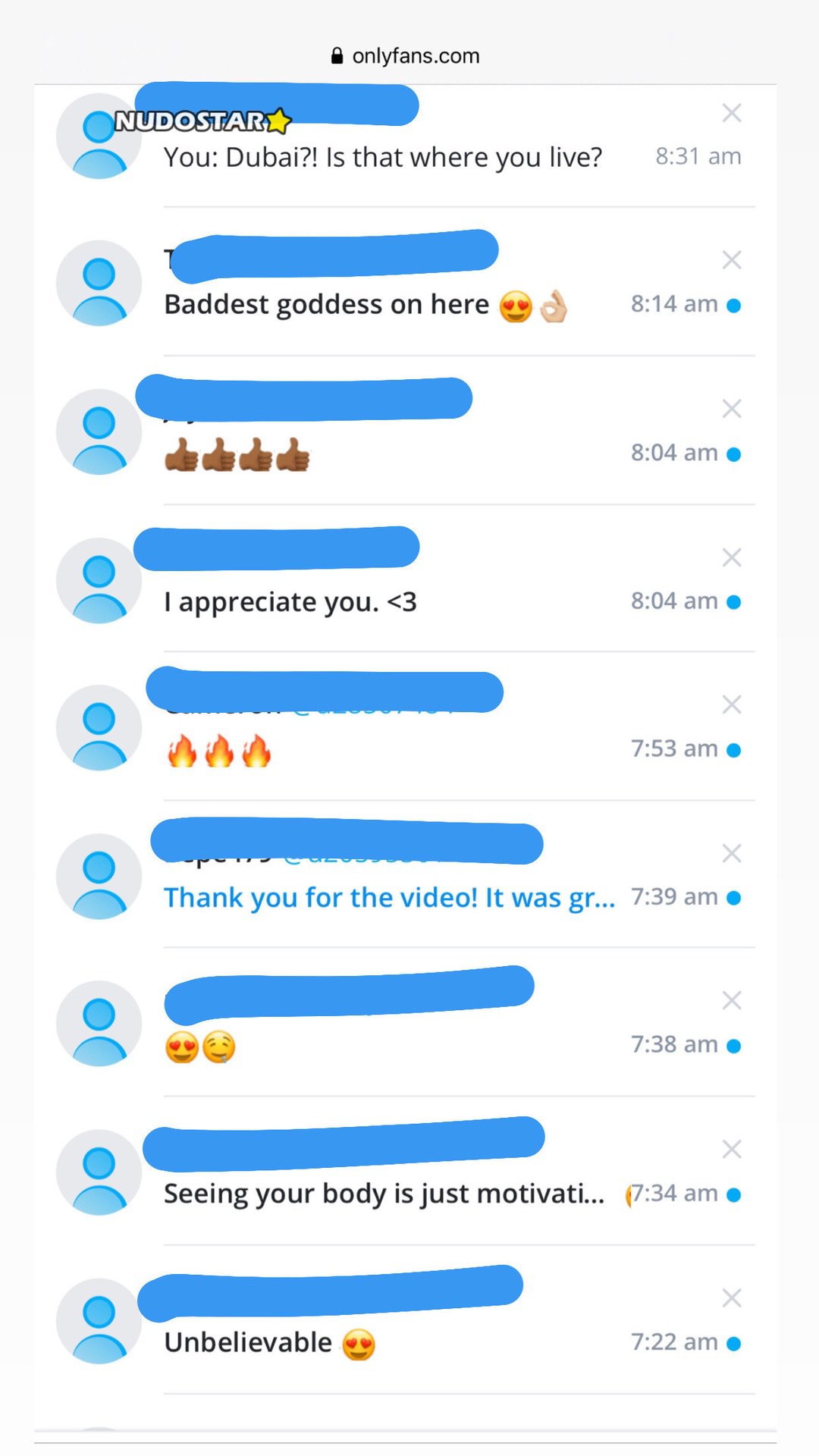Image resolution: width=819 pixels, height=1456 pixels.
Task: Tap the unread blue dot at 8:14 am
Action: click(x=733, y=306)
